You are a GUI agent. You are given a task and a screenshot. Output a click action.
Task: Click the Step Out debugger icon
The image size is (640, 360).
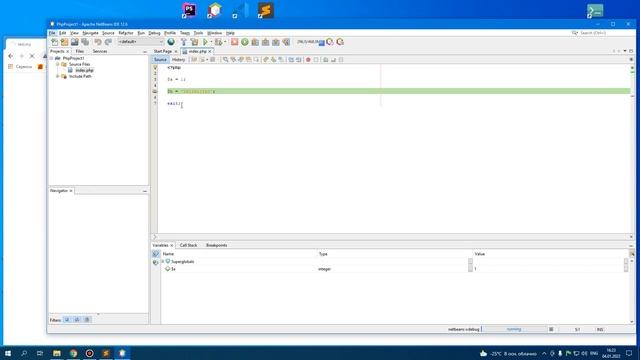pyautogui.click(x=276, y=42)
